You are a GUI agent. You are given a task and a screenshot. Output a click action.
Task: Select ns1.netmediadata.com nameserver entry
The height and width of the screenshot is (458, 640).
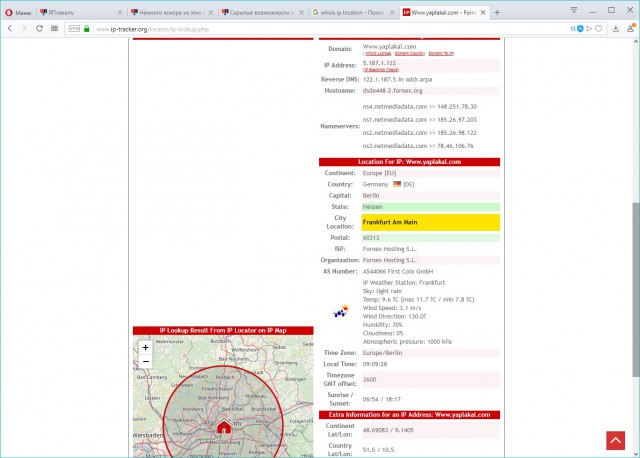[x=420, y=120]
